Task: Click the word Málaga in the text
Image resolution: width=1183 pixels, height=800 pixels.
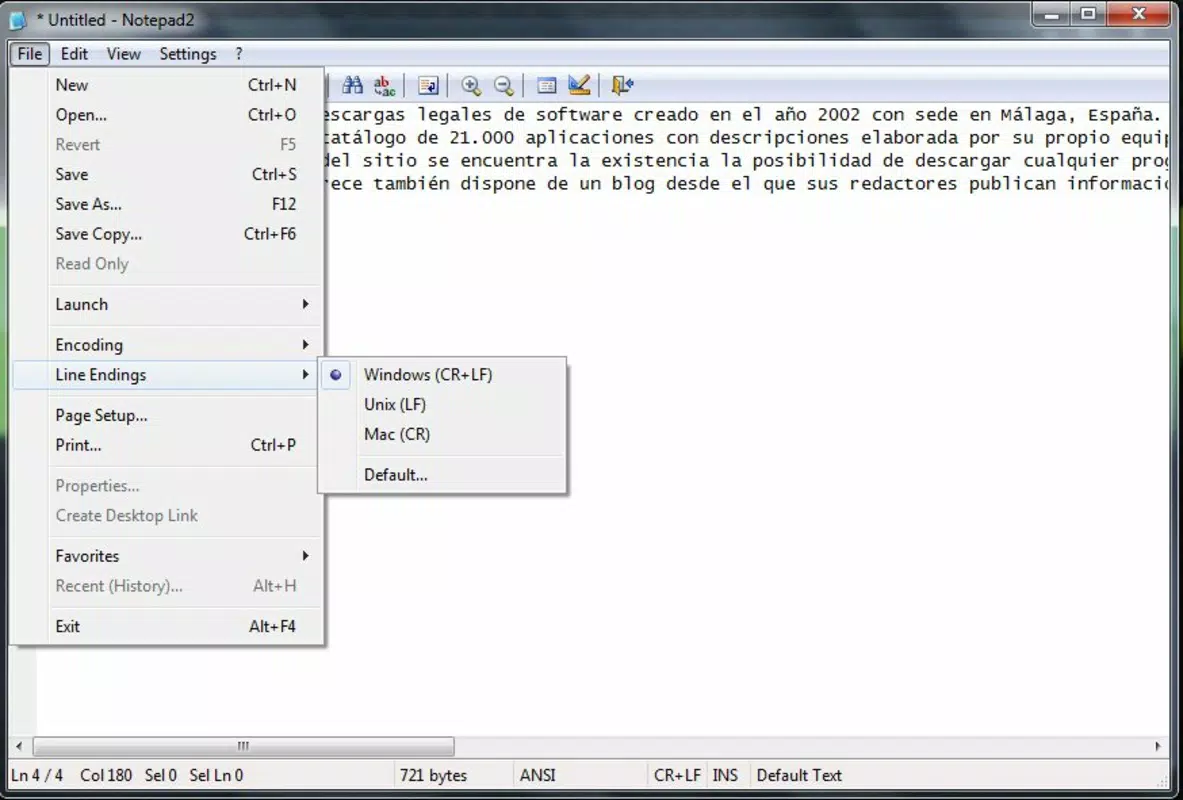Action: (x=1038, y=115)
